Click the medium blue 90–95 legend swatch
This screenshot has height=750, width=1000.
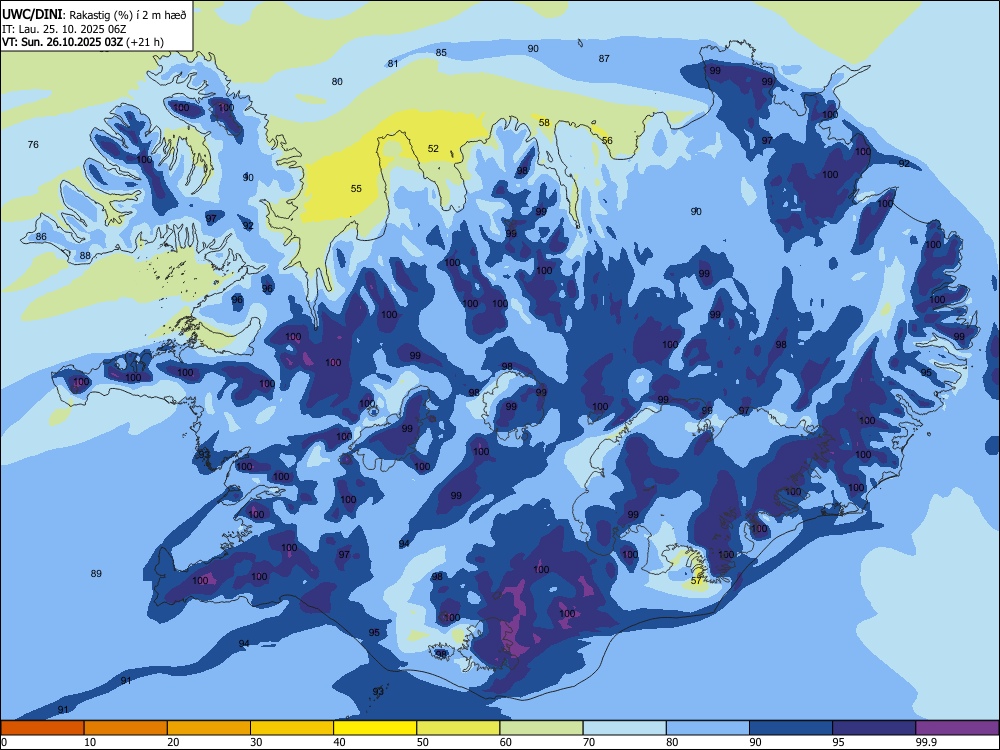(791, 728)
